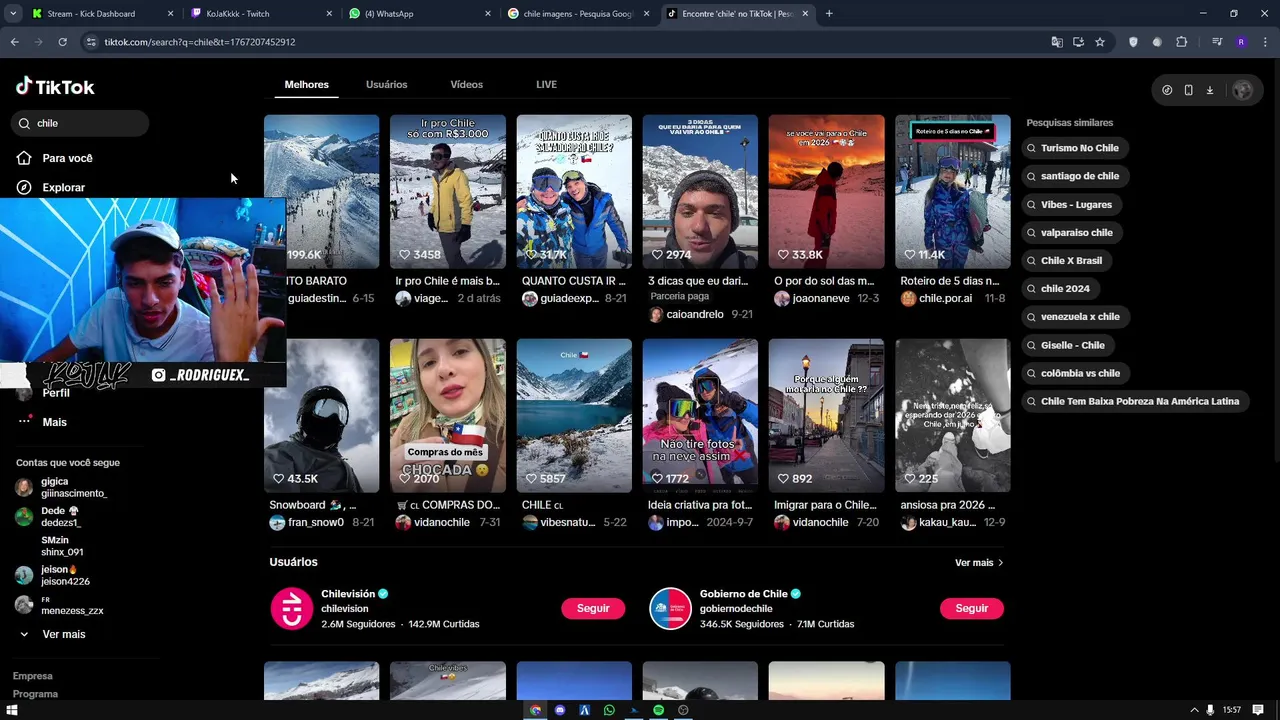The width and height of the screenshot is (1280, 720).
Task: Open Chrome profile R avatar
Action: (1241, 42)
